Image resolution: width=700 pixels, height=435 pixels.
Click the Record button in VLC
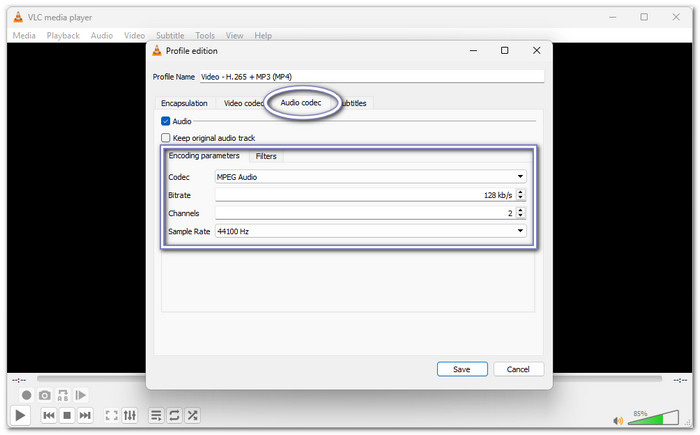[x=26, y=395]
